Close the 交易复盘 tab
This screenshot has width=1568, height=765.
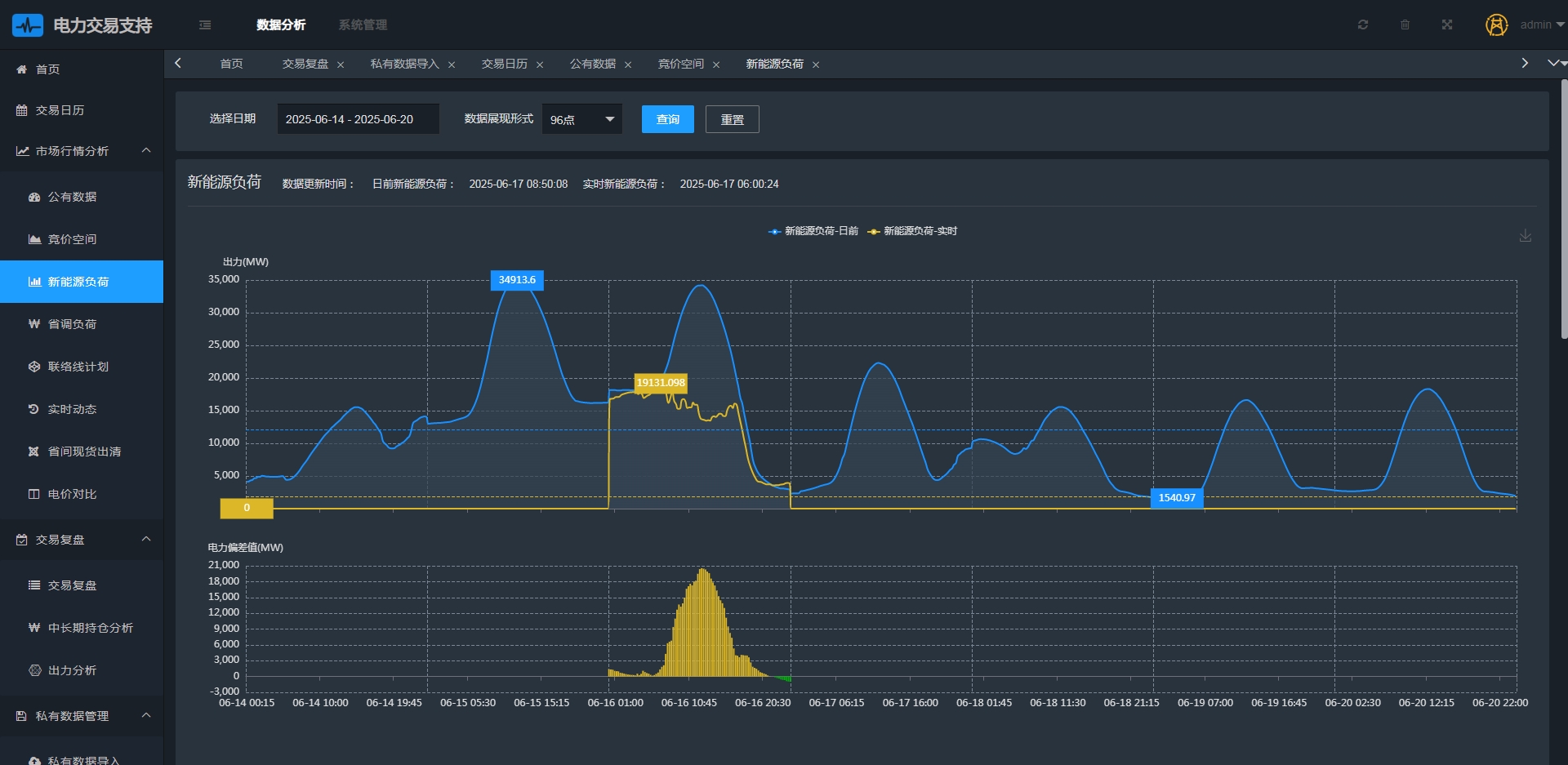(341, 64)
